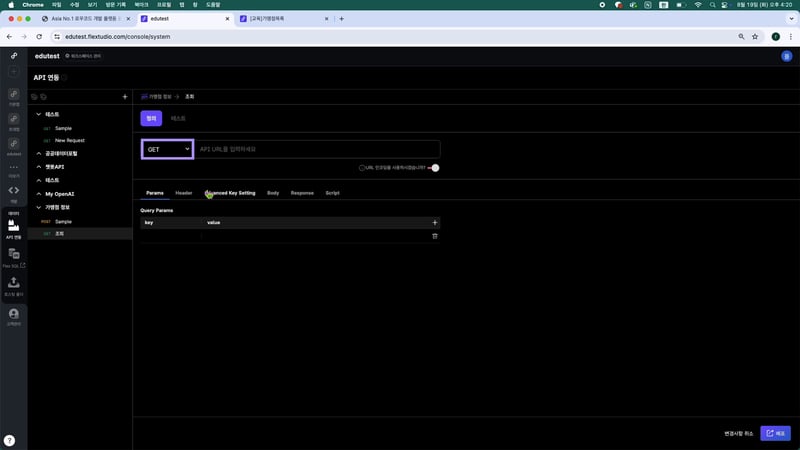Screen dimensions: 800x450
Task: Open the blue user avatar at top right
Action: tap(786, 57)
